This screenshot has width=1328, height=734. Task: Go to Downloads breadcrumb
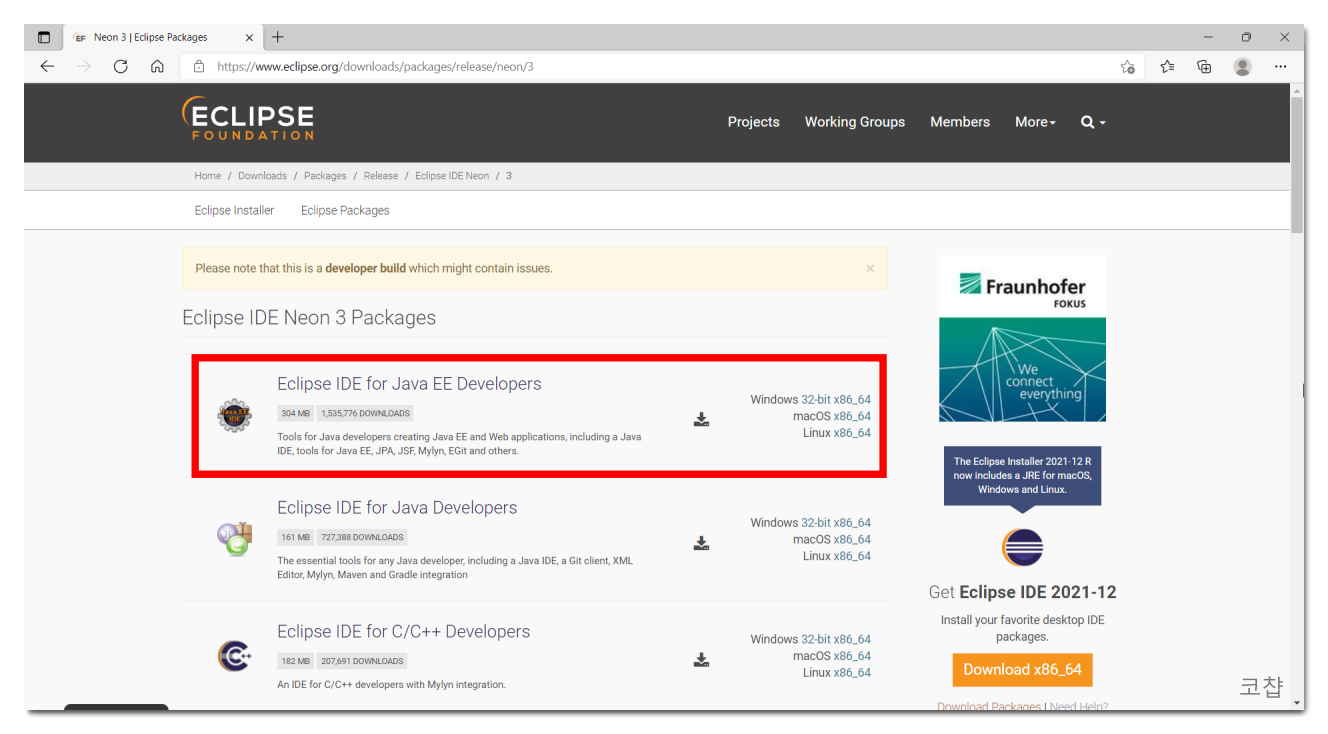[x=262, y=176]
